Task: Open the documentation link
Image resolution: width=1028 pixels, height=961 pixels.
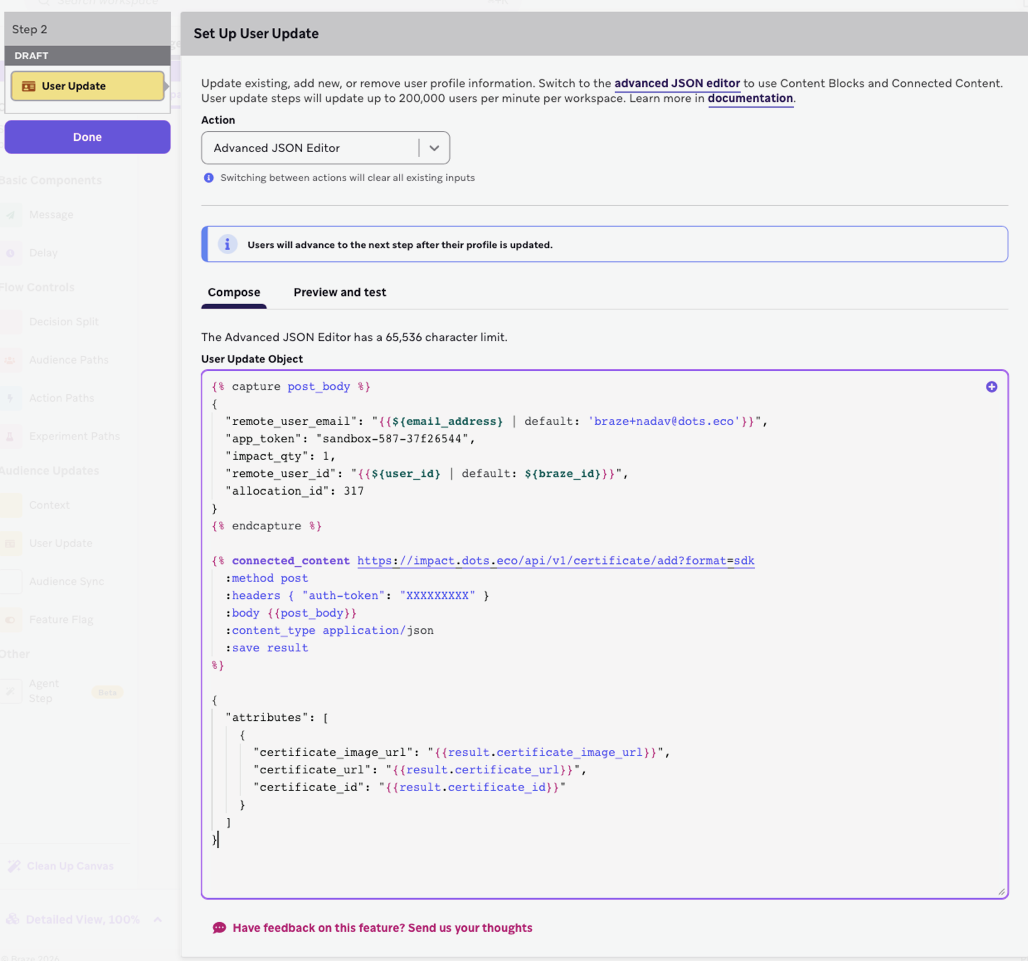Action: [750, 98]
